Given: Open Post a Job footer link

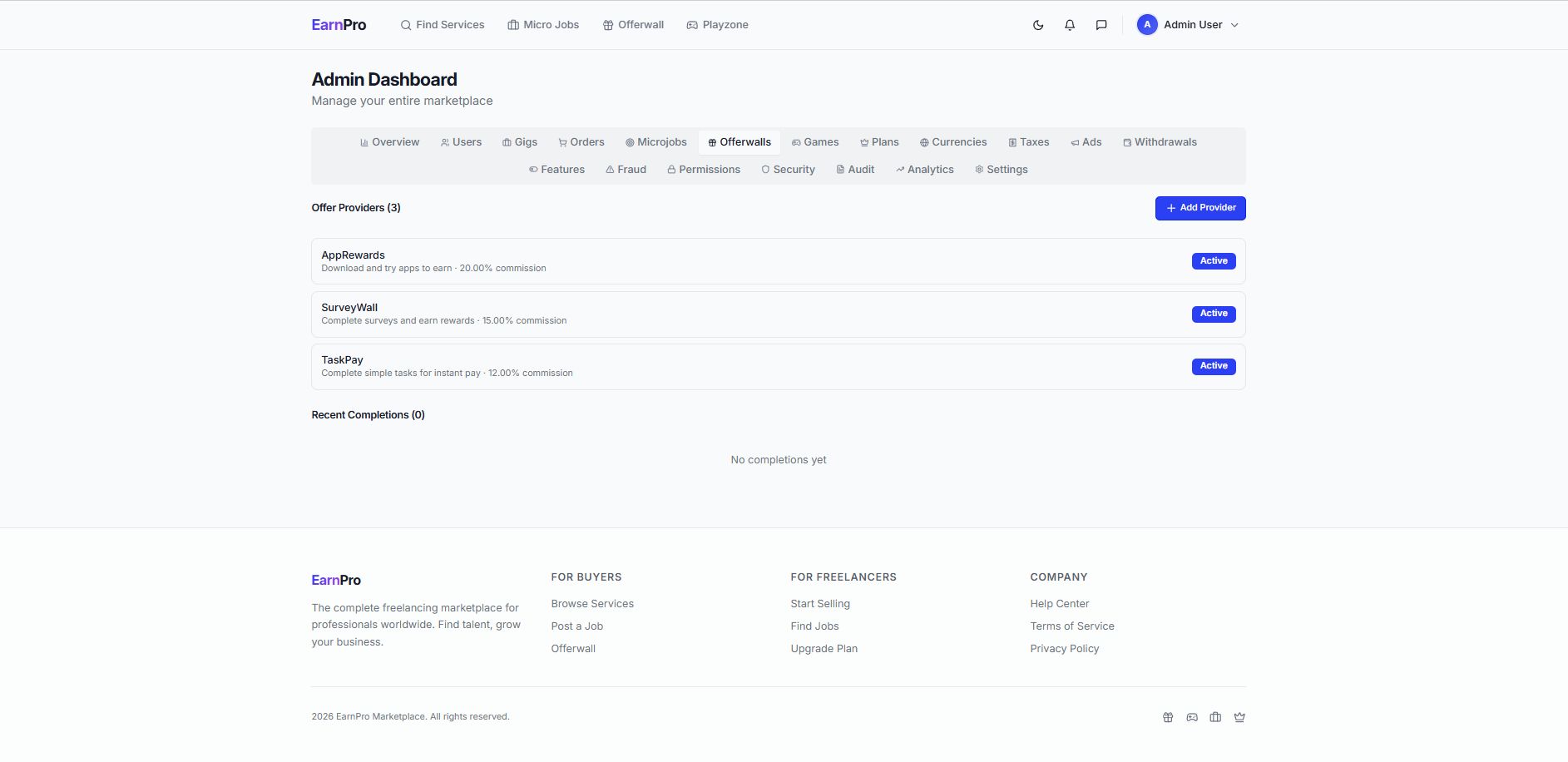Looking at the screenshot, I should click(x=576, y=626).
